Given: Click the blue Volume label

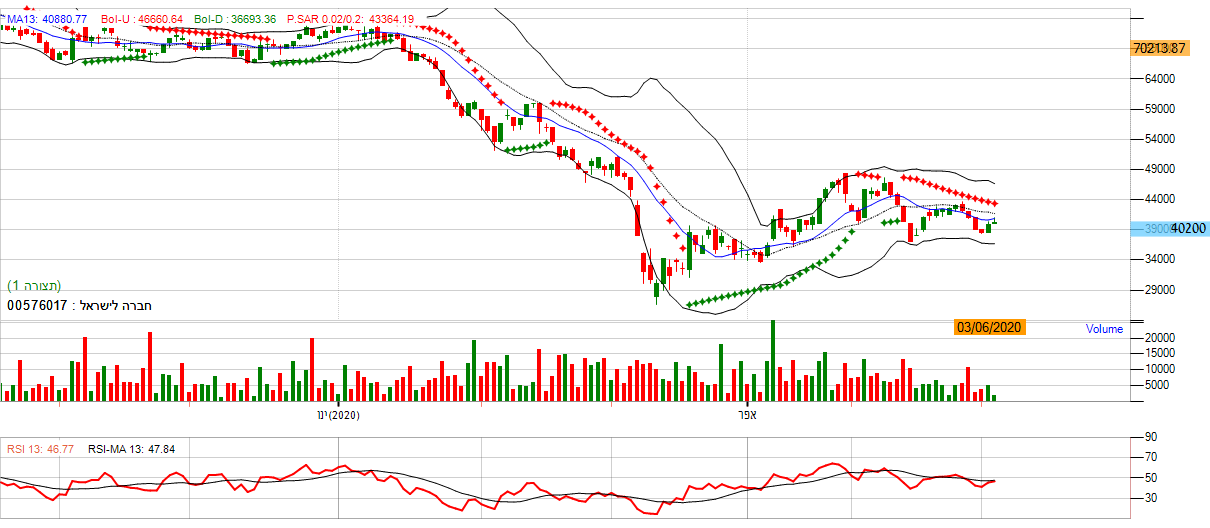Looking at the screenshot, I should tap(1104, 329).
